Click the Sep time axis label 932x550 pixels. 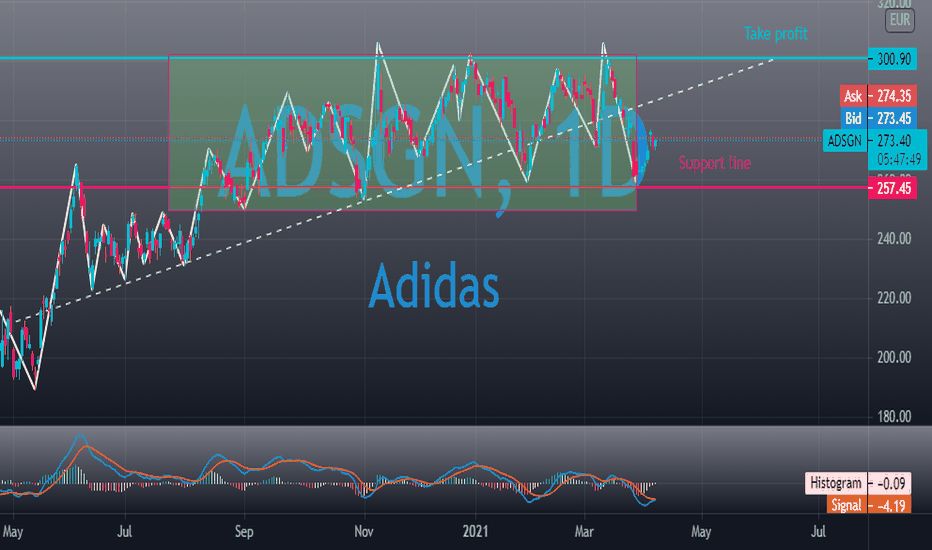(x=244, y=532)
